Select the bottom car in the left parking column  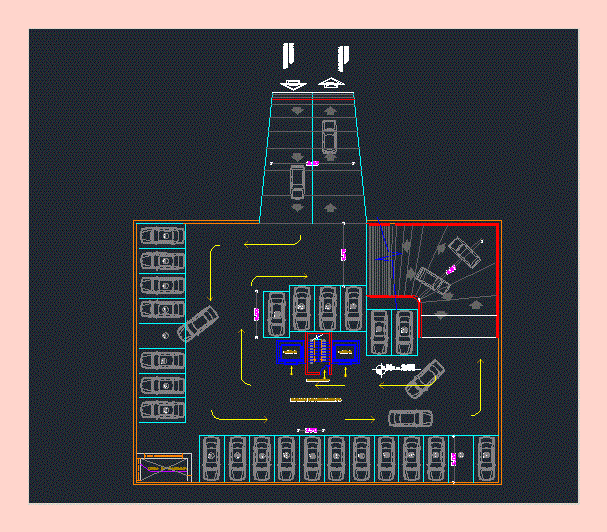click(x=162, y=410)
